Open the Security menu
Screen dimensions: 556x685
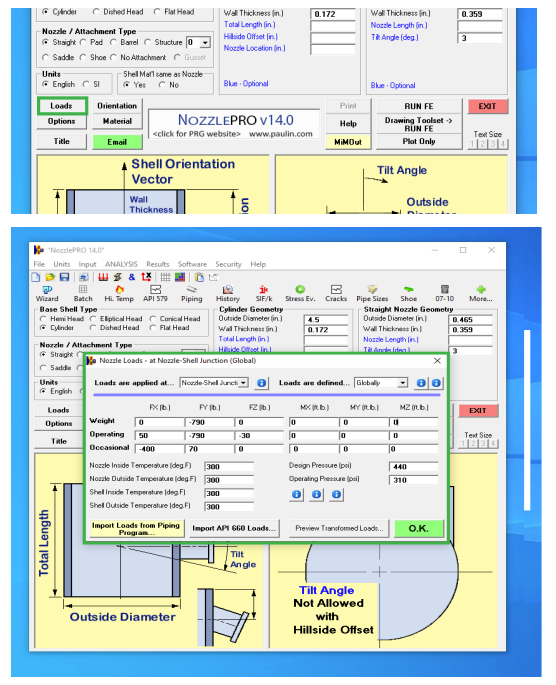[x=228, y=264]
